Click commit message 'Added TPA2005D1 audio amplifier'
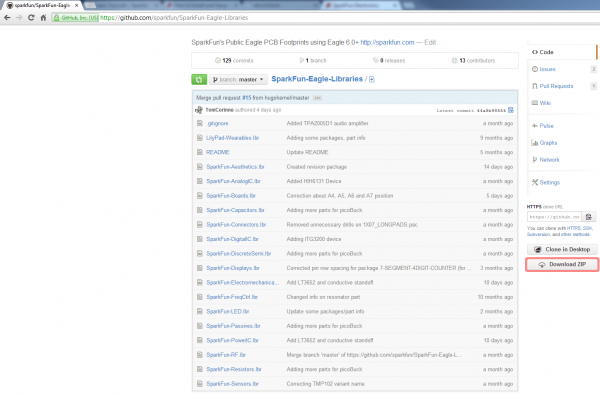This screenshot has width=600, height=396. click(328, 123)
